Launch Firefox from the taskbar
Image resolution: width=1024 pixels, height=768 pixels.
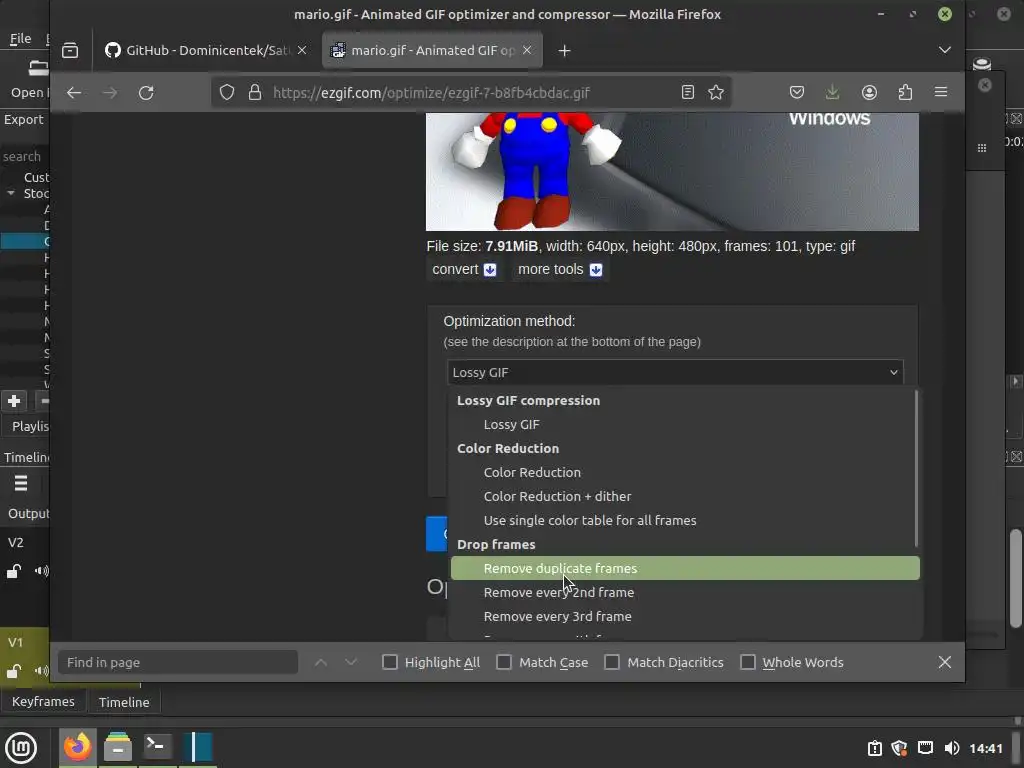78,747
